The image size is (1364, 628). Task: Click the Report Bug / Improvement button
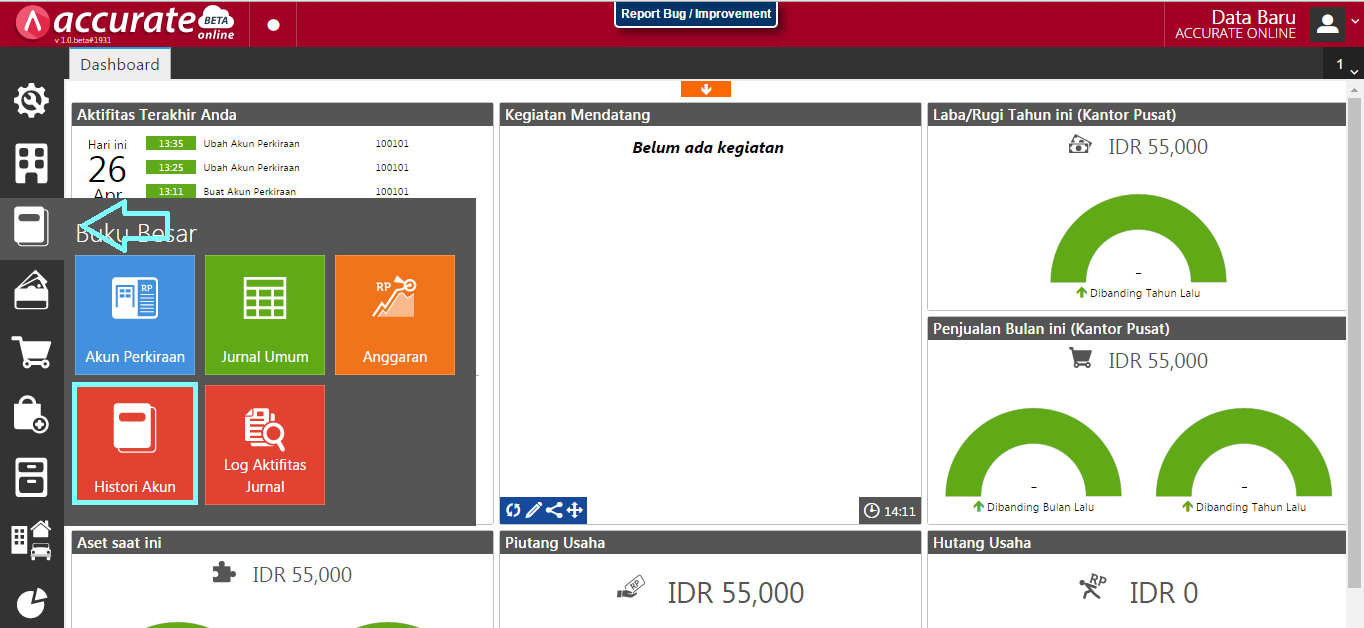coord(696,15)
